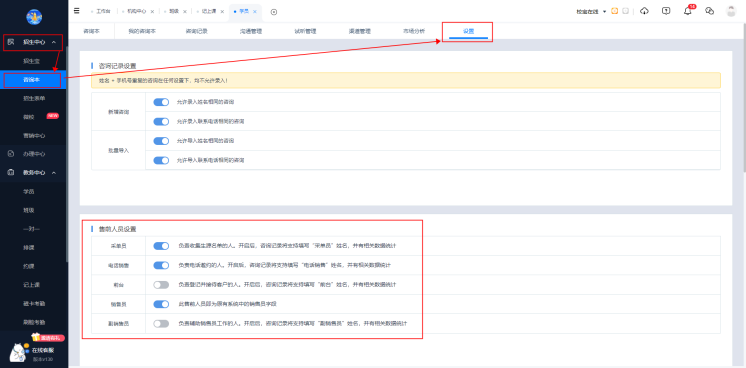Open 磁卡考勤 in the sidebar
Image resolution: width=746 pixels, height=368 pixels.
coord(34,303)
